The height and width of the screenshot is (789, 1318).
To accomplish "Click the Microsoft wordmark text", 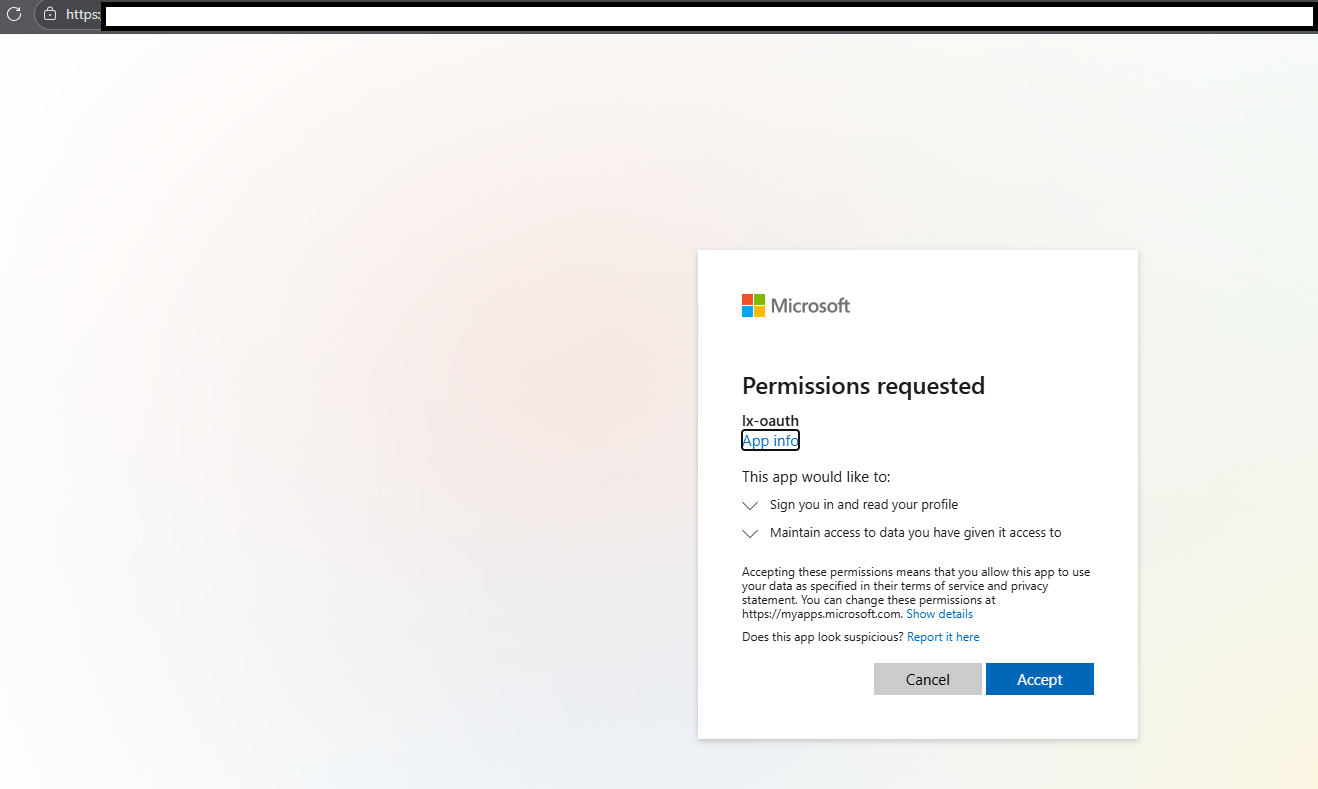I will [x=810, y=306].
